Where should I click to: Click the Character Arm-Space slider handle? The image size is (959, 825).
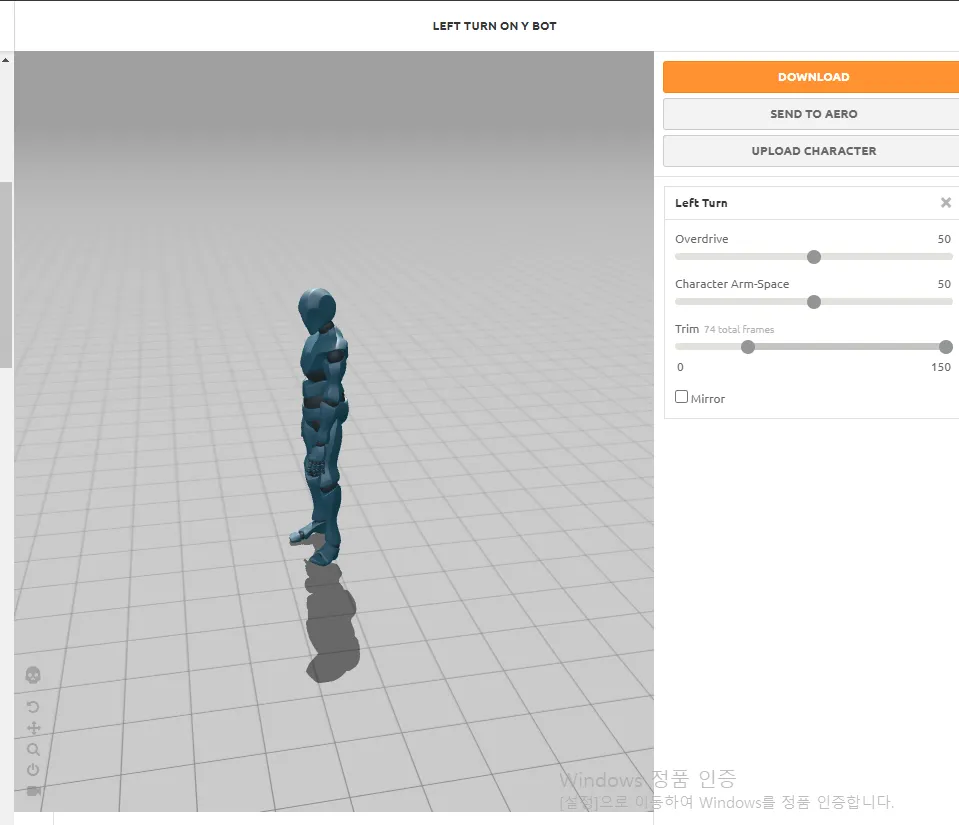(x=813, y=302)
